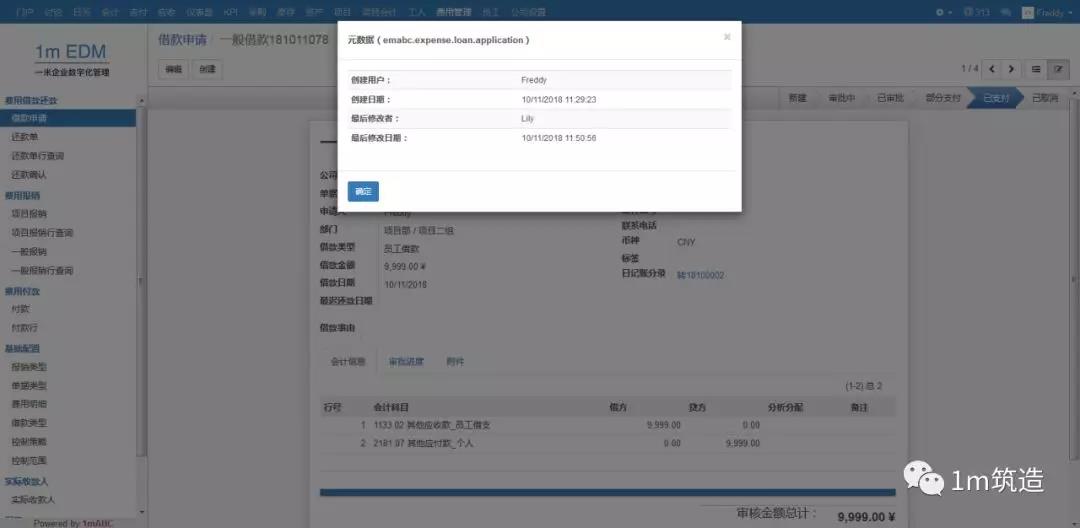
Task: Close the metadata dialog with the X
Action: point(727,37)
